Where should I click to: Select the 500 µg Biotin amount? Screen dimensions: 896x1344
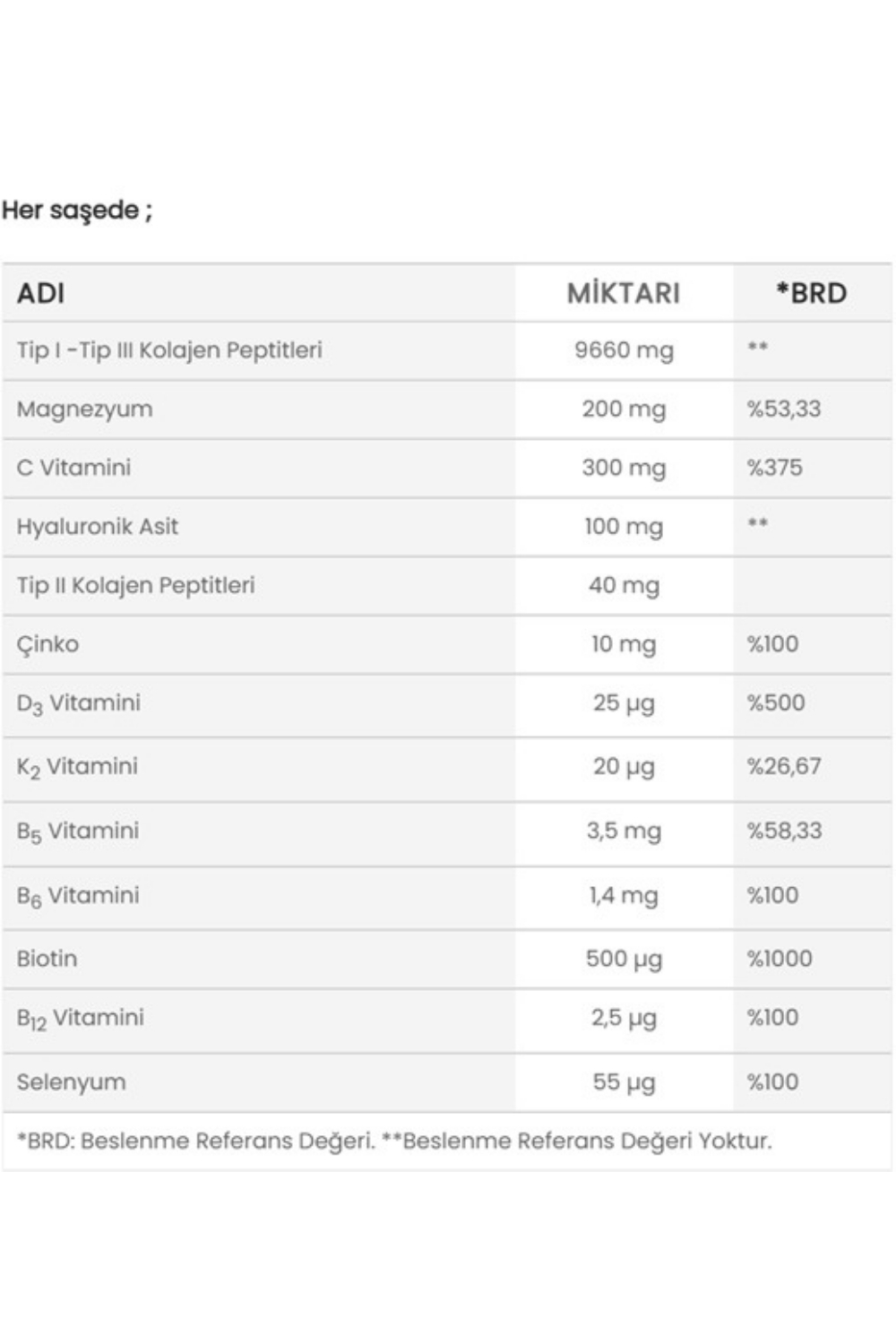click(624, 959)
